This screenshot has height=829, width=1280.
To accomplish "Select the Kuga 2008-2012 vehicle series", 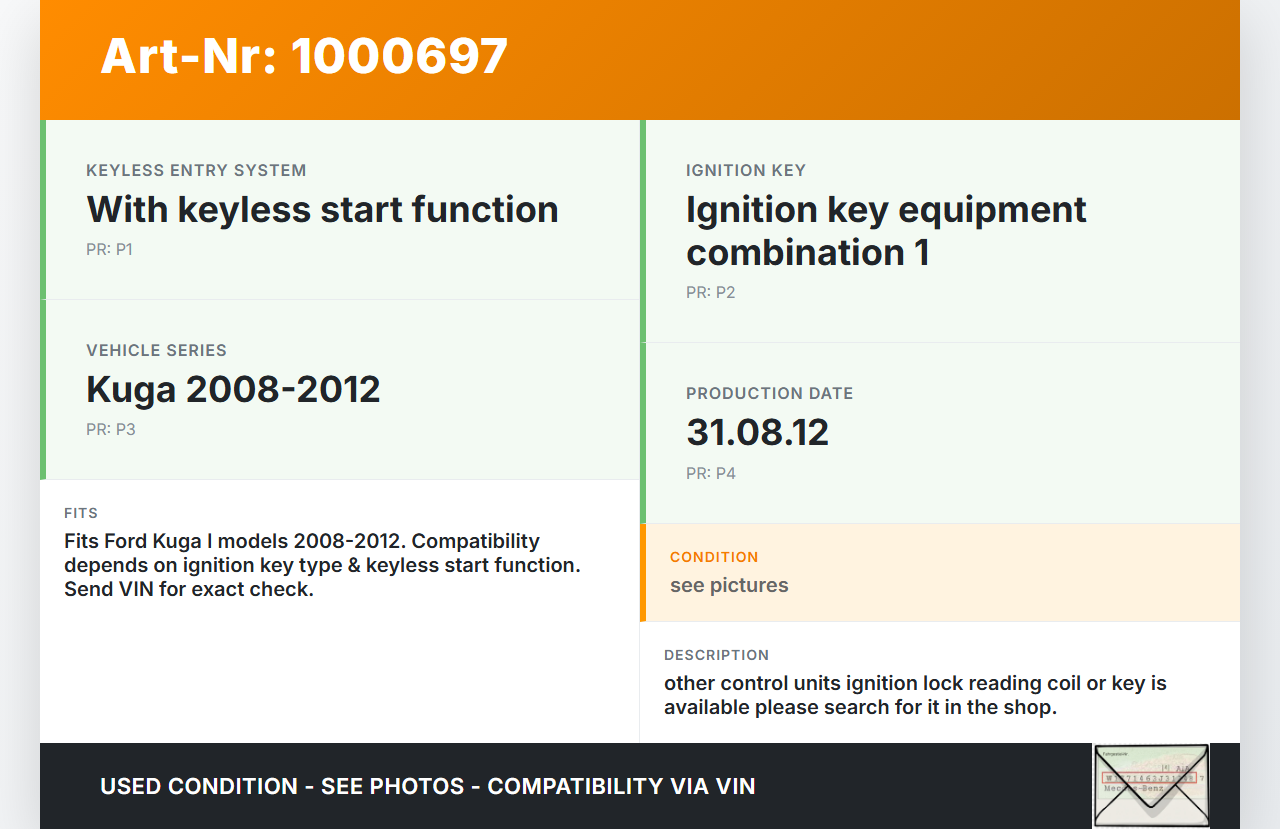I will (233, 389).
